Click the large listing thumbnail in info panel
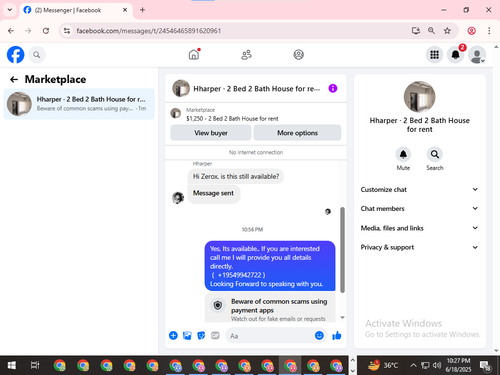The height and width of the screenshot is (375, 500). (419, 97)
